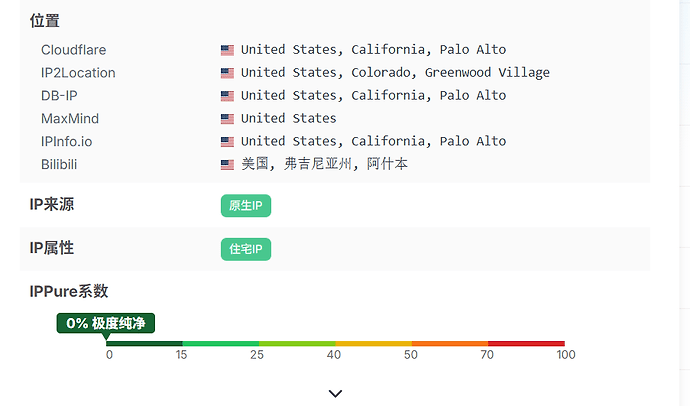Click the flag icon in DB-IP row
The width and height of the screenshot is (690, 406).
coord(227,96)
